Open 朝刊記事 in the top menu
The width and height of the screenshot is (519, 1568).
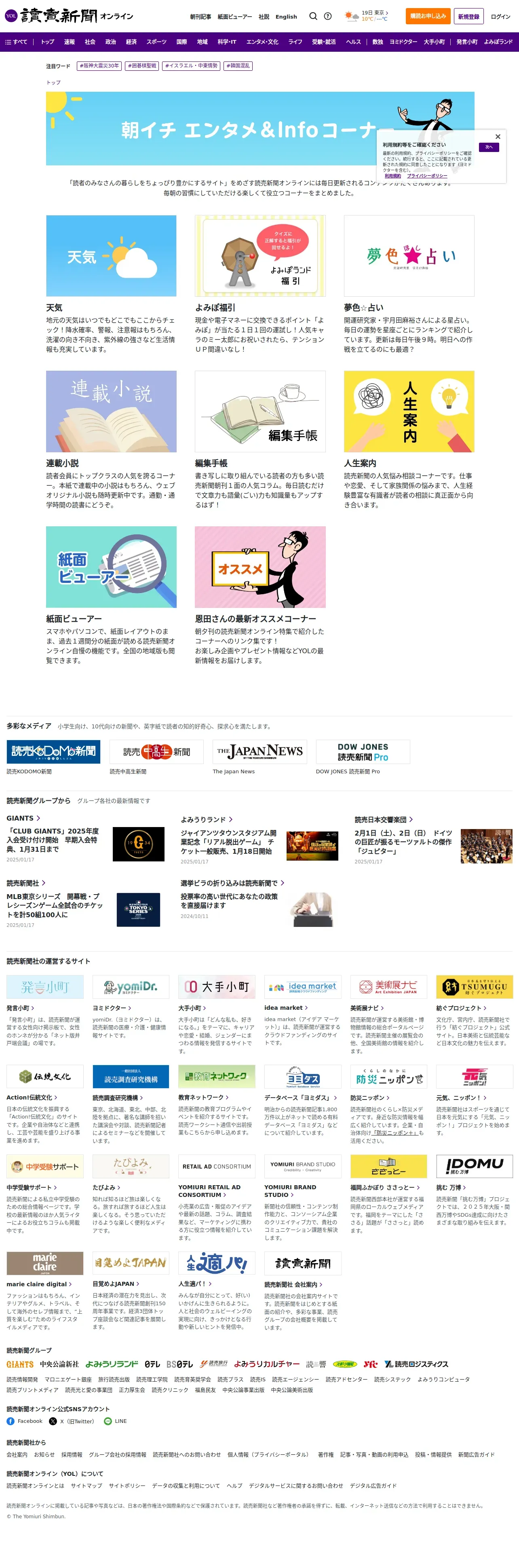click(201, 17)
